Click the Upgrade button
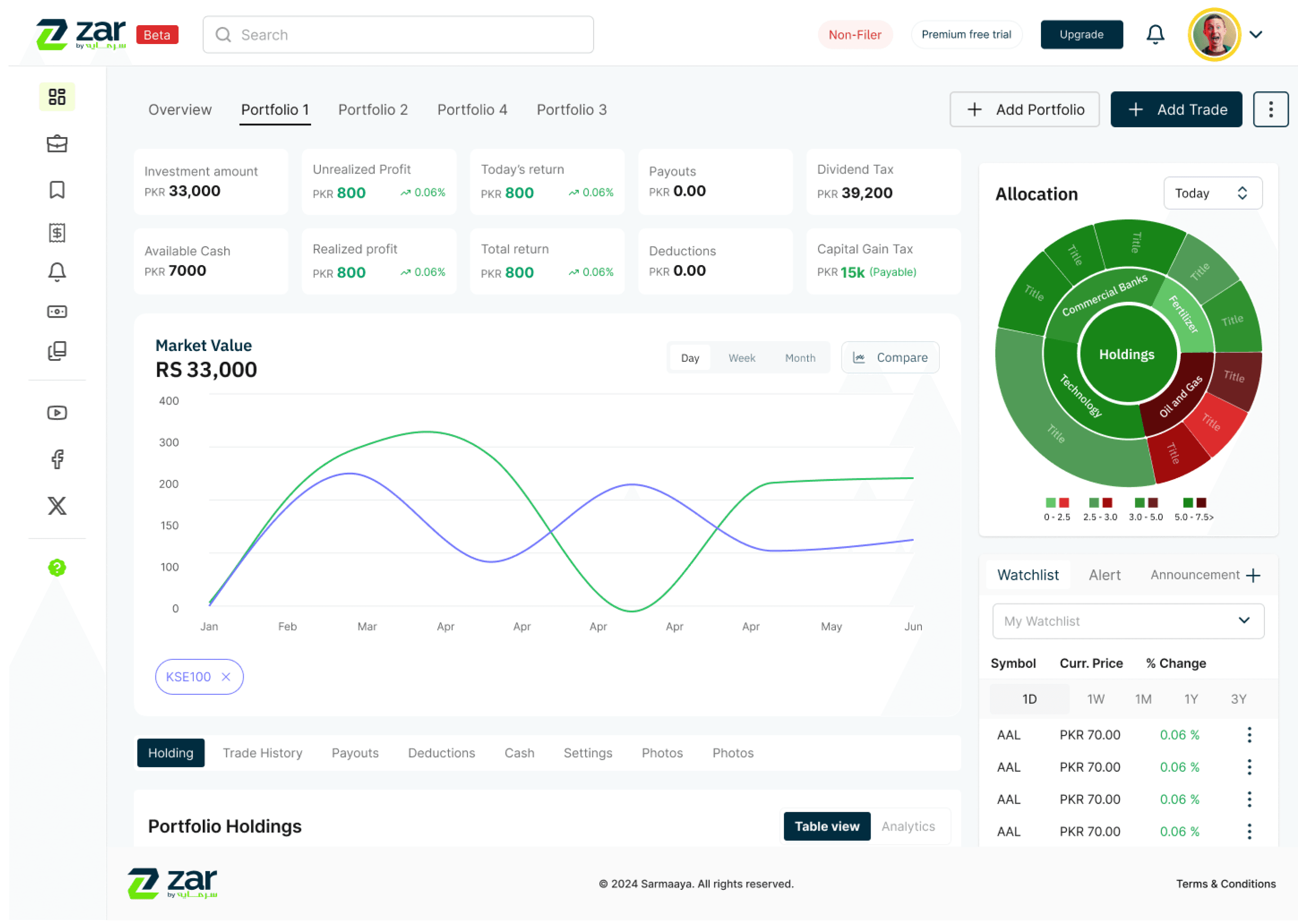This screenshot has height=924, width=1298. 1081,35
